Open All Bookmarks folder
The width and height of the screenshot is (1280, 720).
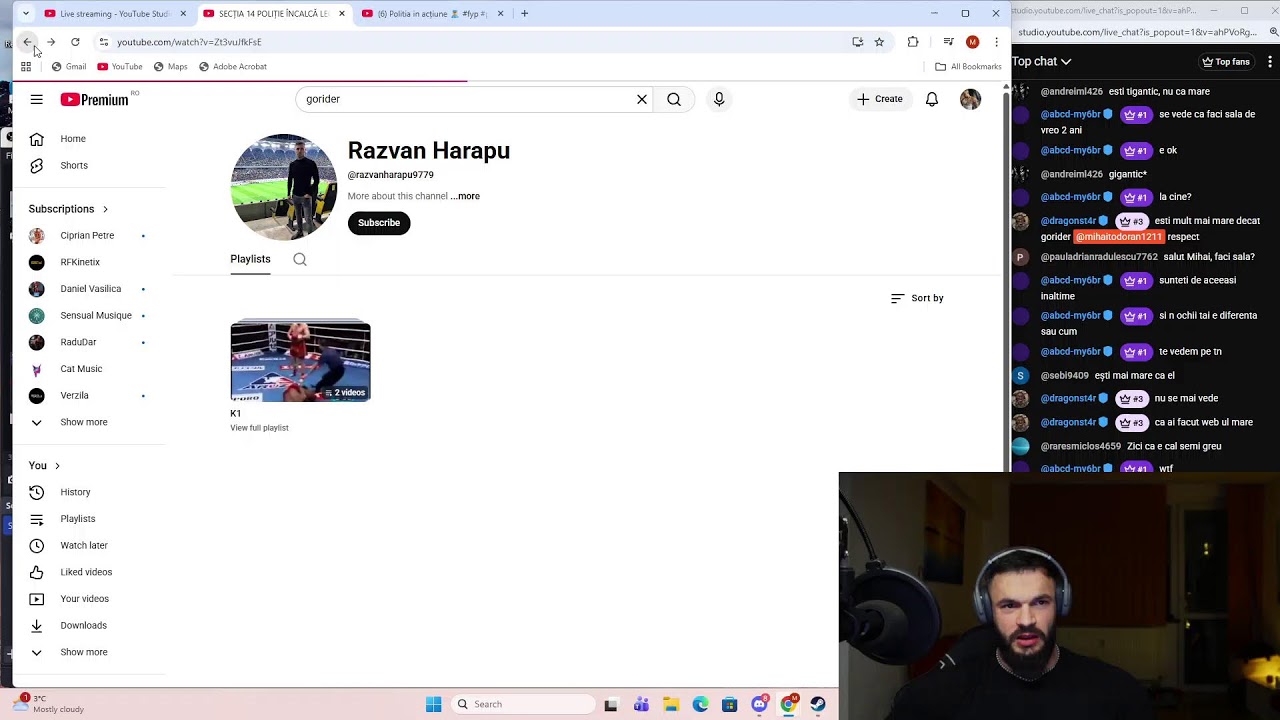pos(968,67)
